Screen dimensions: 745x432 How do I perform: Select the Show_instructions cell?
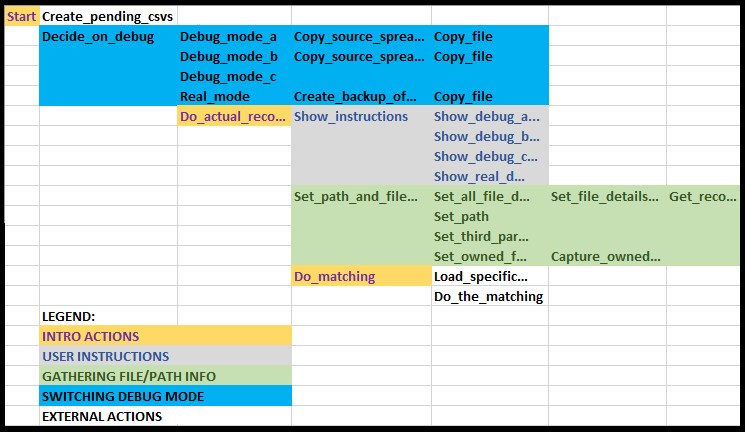pyautogui.click(x=351, y=117)
